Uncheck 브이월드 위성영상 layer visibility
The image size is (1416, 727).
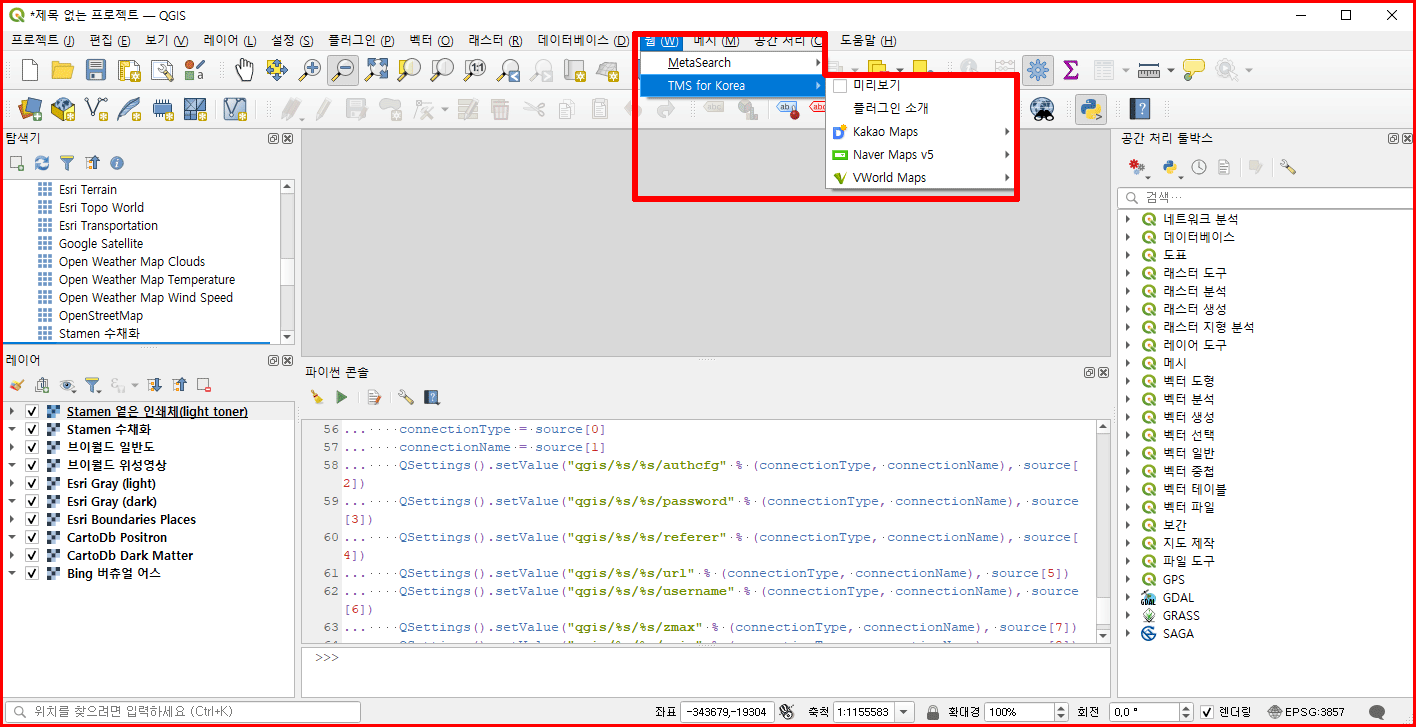pyautogui.click(x=32, y=466)
